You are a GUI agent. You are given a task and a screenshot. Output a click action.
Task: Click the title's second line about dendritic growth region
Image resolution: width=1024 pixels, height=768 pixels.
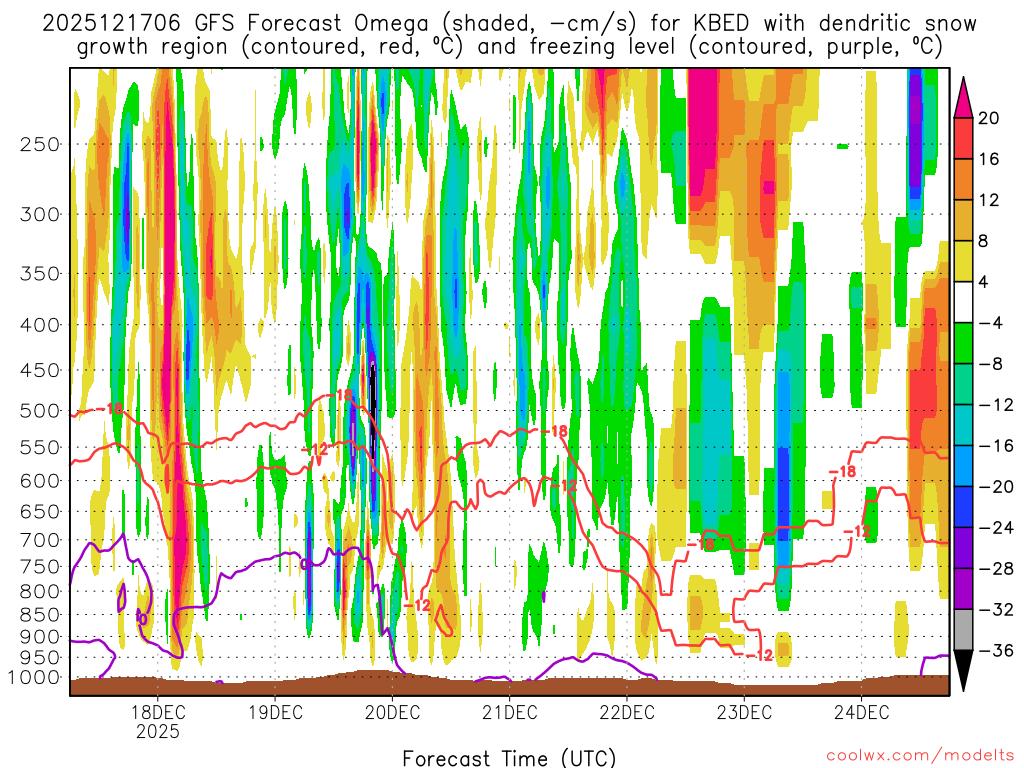tap(509, 47)
